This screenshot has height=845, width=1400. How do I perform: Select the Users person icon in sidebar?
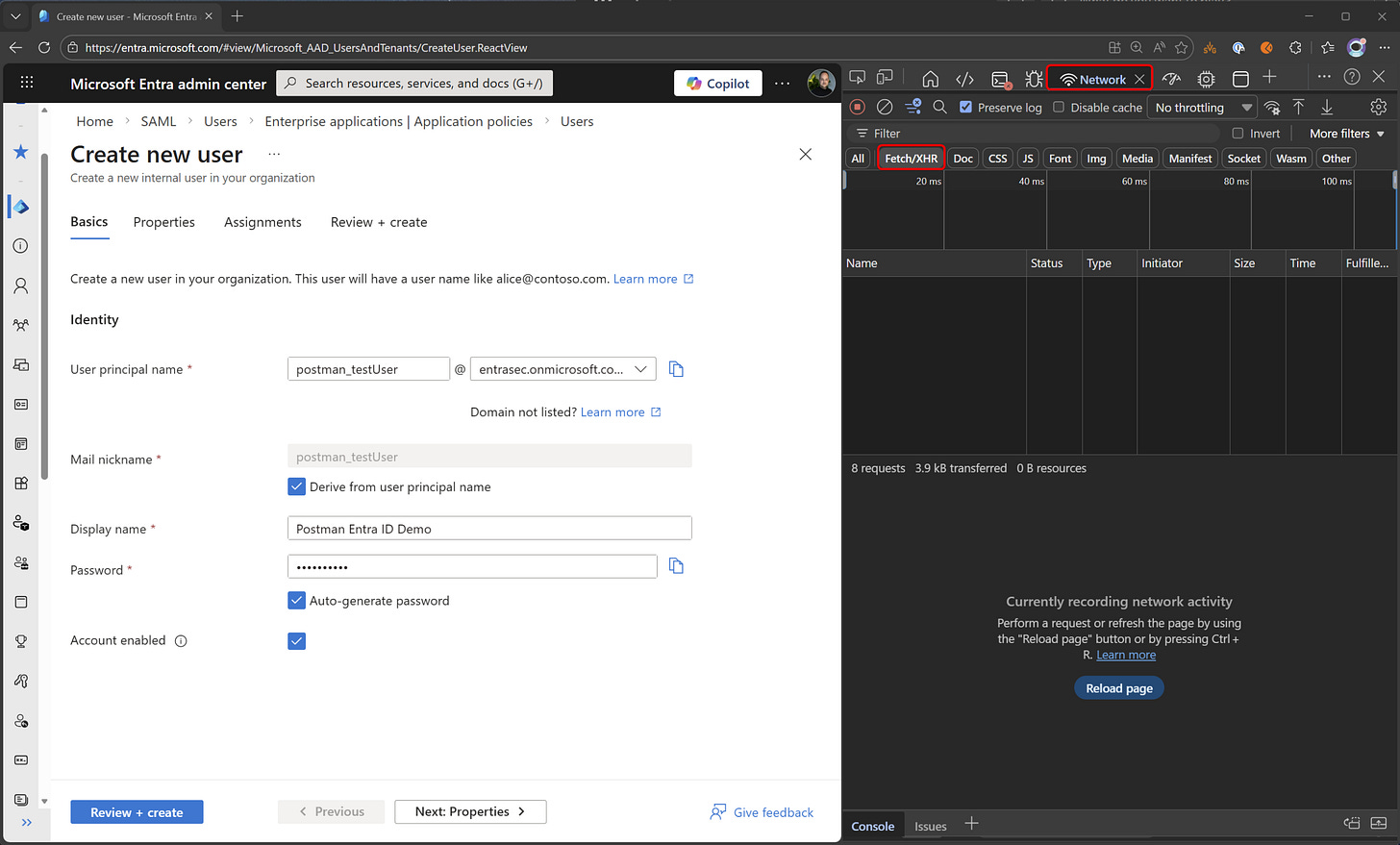21,286
